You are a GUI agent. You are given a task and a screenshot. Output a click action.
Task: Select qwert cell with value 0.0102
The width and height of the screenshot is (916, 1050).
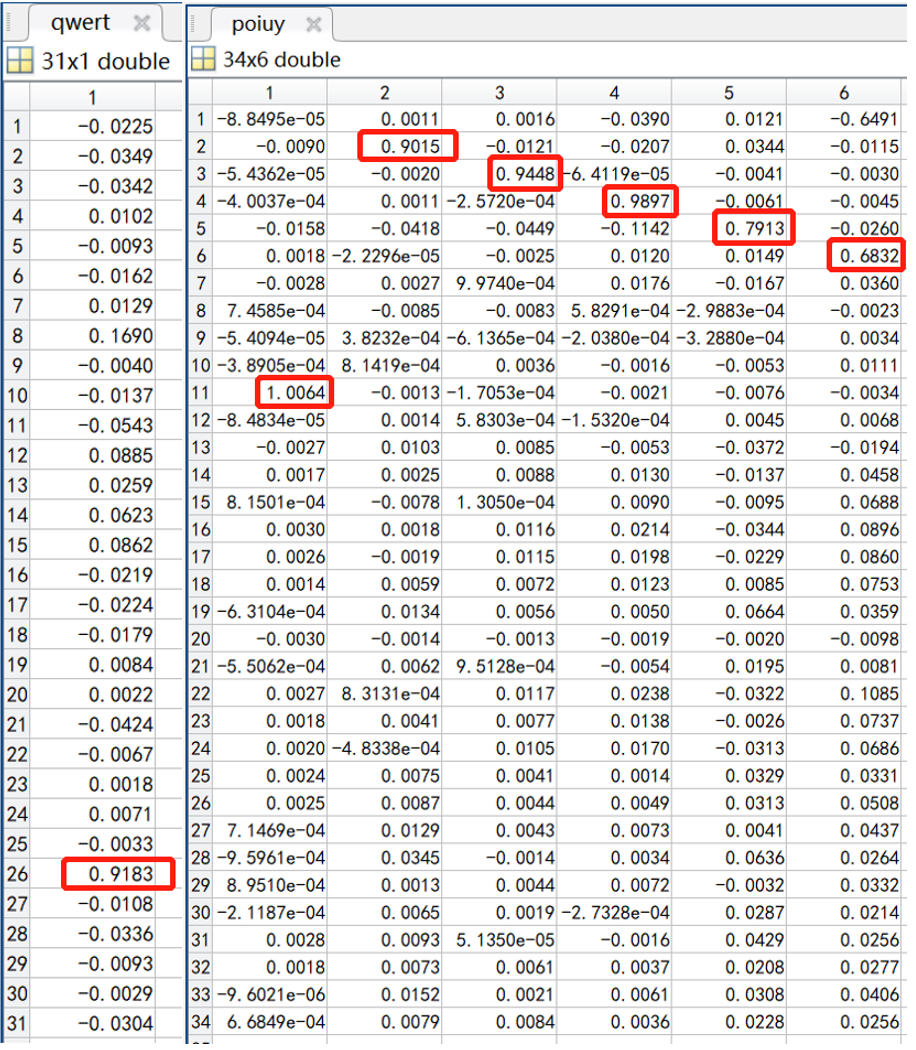pyautogui.click(x=93, y=216)
